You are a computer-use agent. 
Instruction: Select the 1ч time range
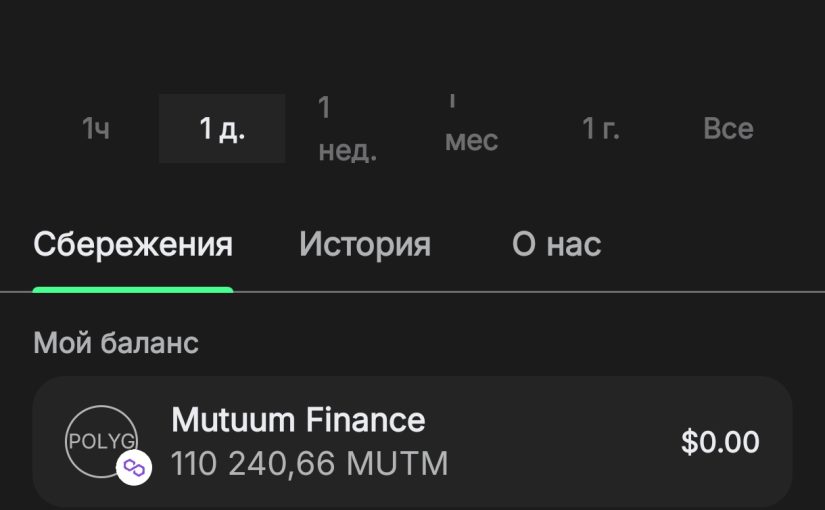pyautogui.click(x=96, y=129)
